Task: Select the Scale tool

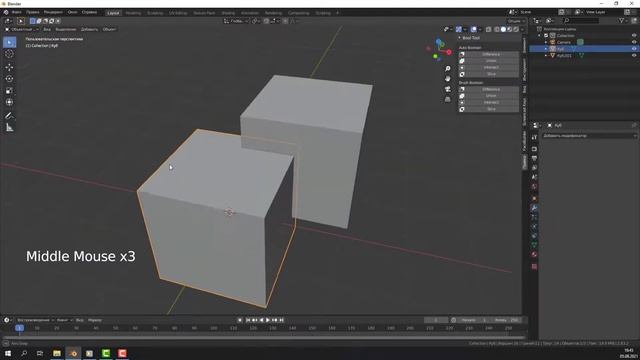Action: (9, 90)
